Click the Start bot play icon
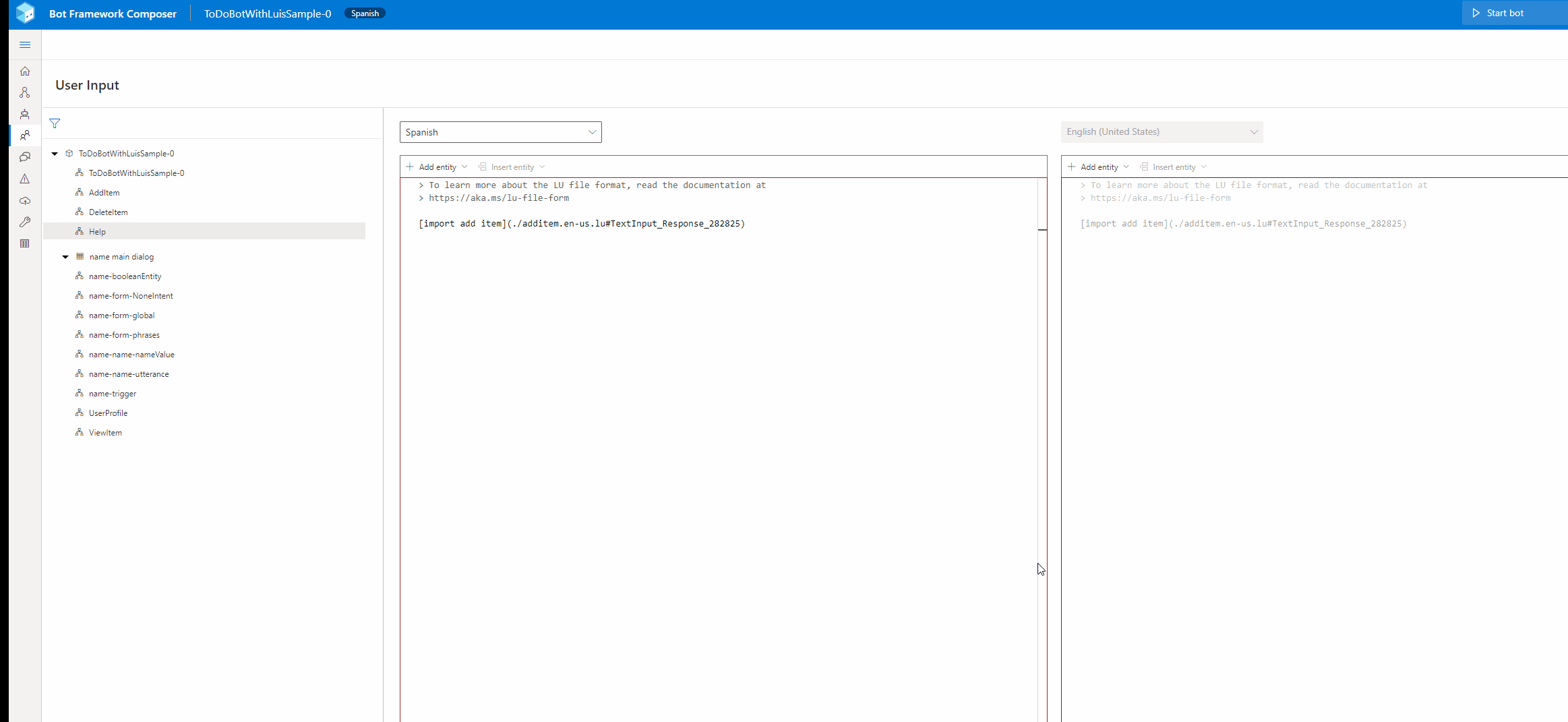The height and width of the screenshot is (722, 1568). [1476, 13]
